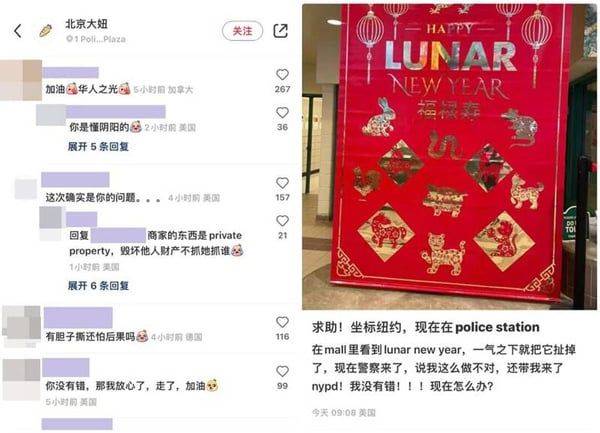Tap the 你是懂阴阳的 reply text

99,127
